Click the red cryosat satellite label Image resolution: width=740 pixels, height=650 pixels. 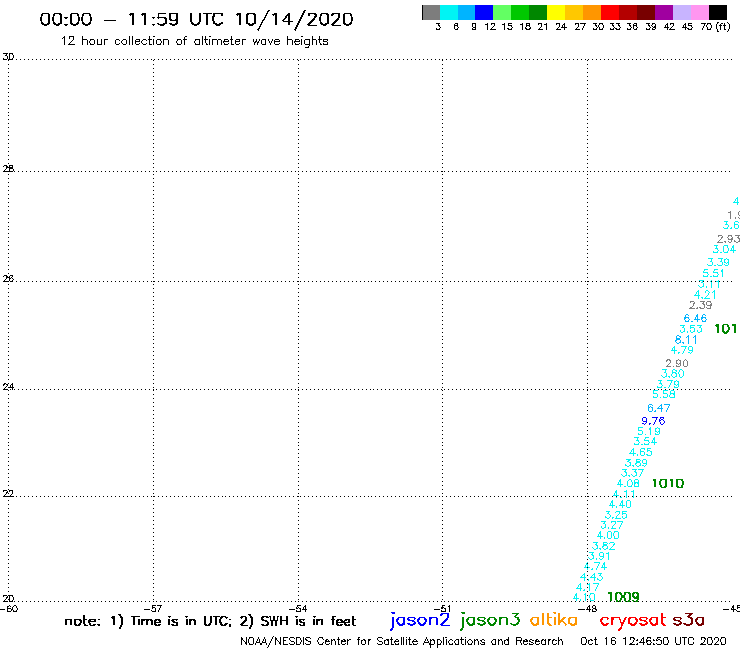(x=633, y=621)
